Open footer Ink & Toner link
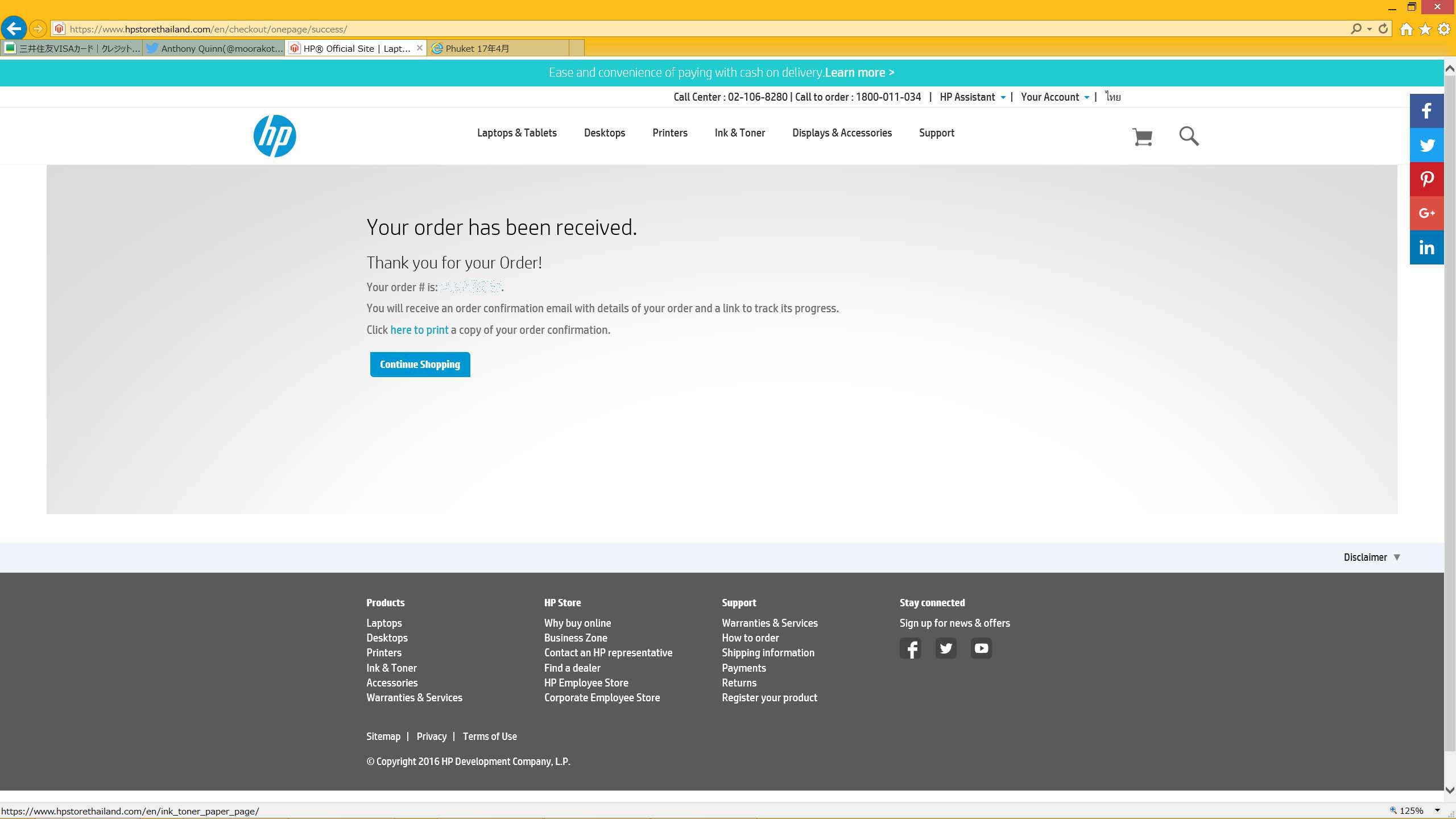 click(391, 668)
